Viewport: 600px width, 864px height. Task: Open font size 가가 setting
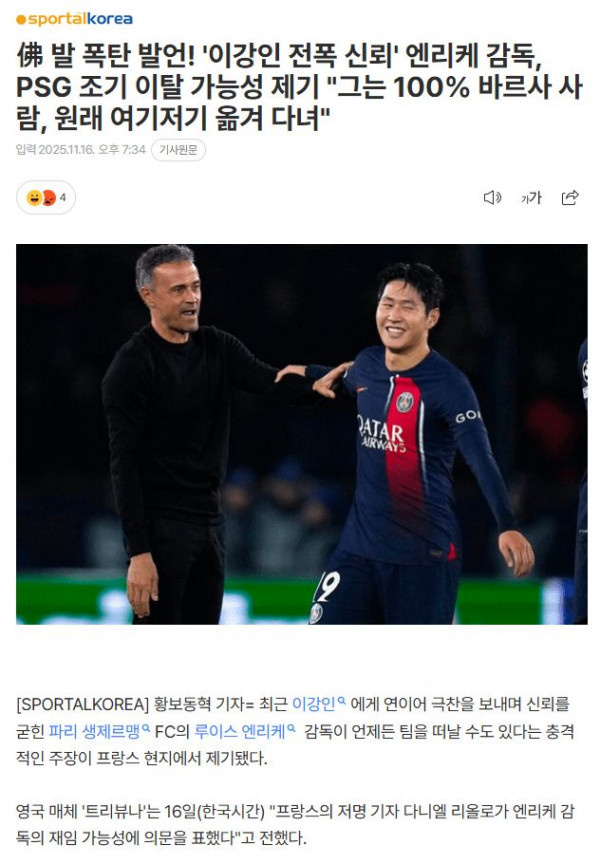click(x=531, y=198)
